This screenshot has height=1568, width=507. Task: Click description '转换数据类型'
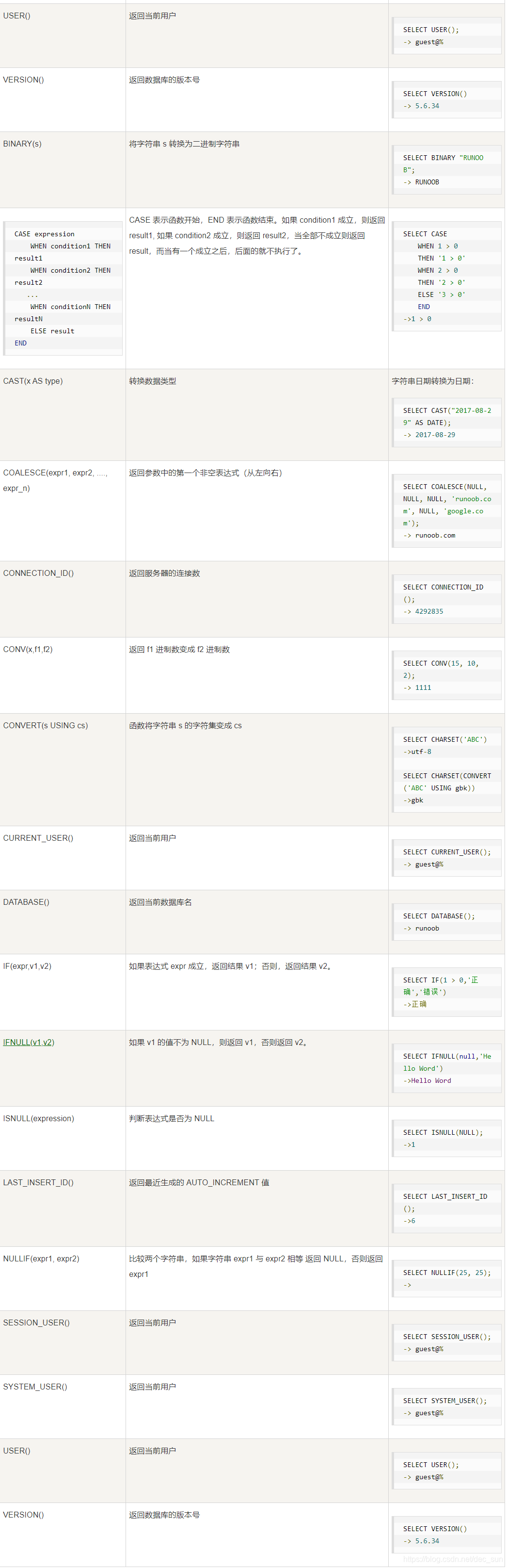coord(153,381)
